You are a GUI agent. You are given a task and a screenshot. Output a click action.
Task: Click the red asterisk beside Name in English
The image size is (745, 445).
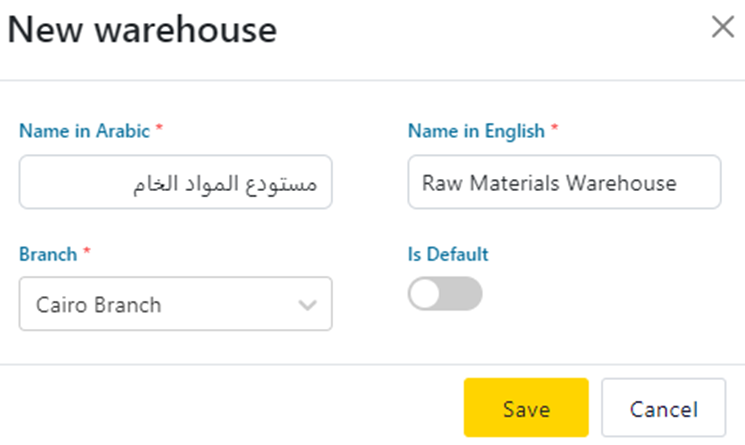click(555, 130)
